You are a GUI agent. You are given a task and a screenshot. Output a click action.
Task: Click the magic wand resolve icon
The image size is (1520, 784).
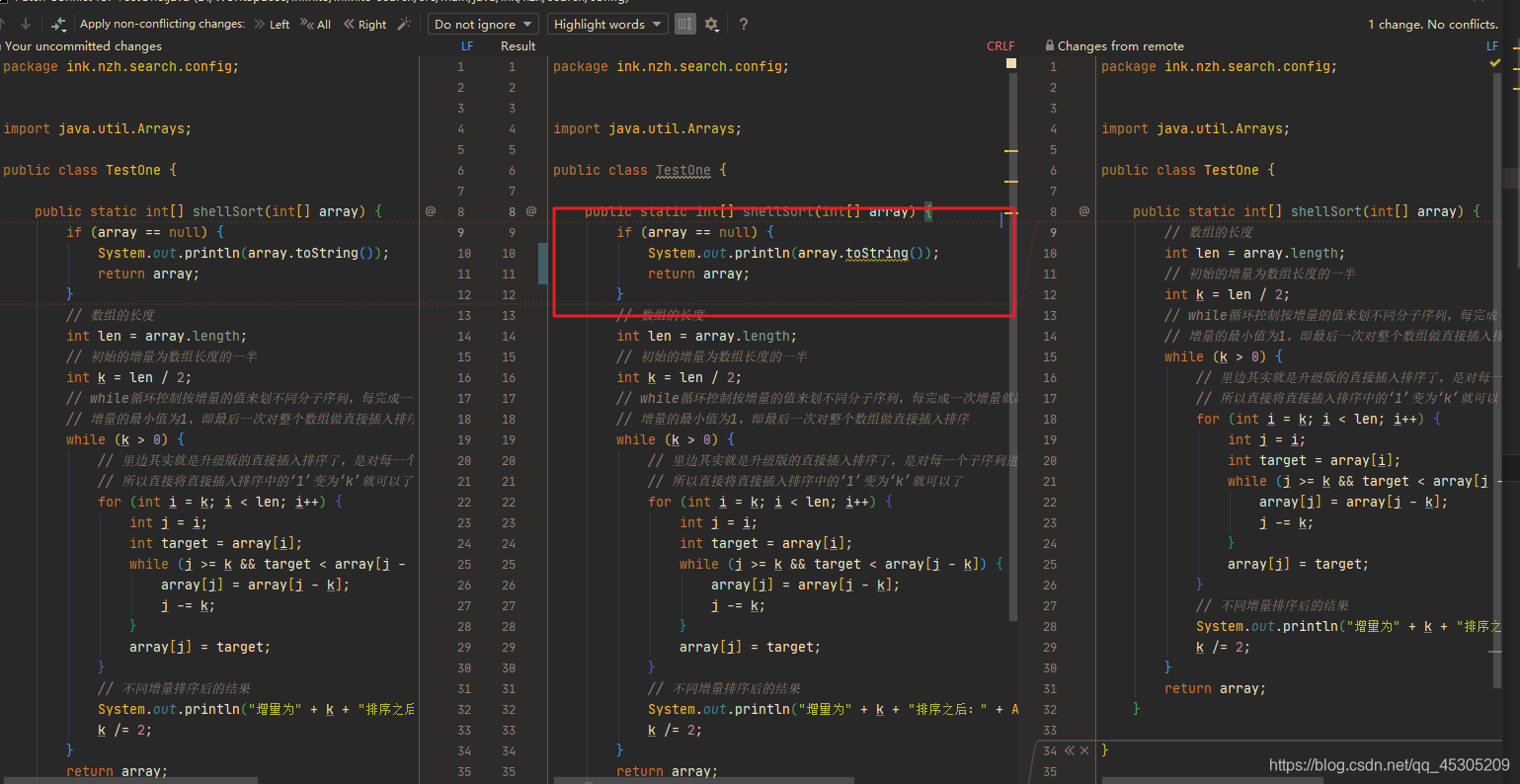(x=404, y=24)
